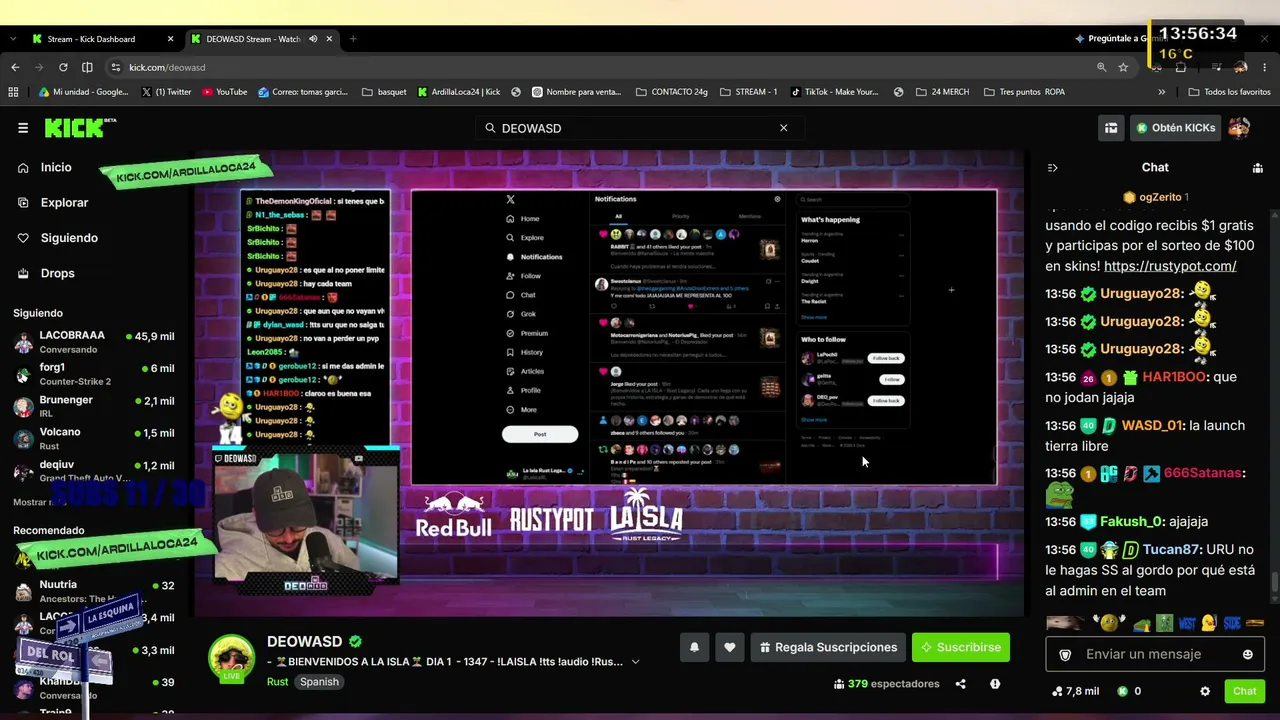The image size is (1280, 720).
Task: Click the HAR1BOO username in chat
Action: point(1175,377)
